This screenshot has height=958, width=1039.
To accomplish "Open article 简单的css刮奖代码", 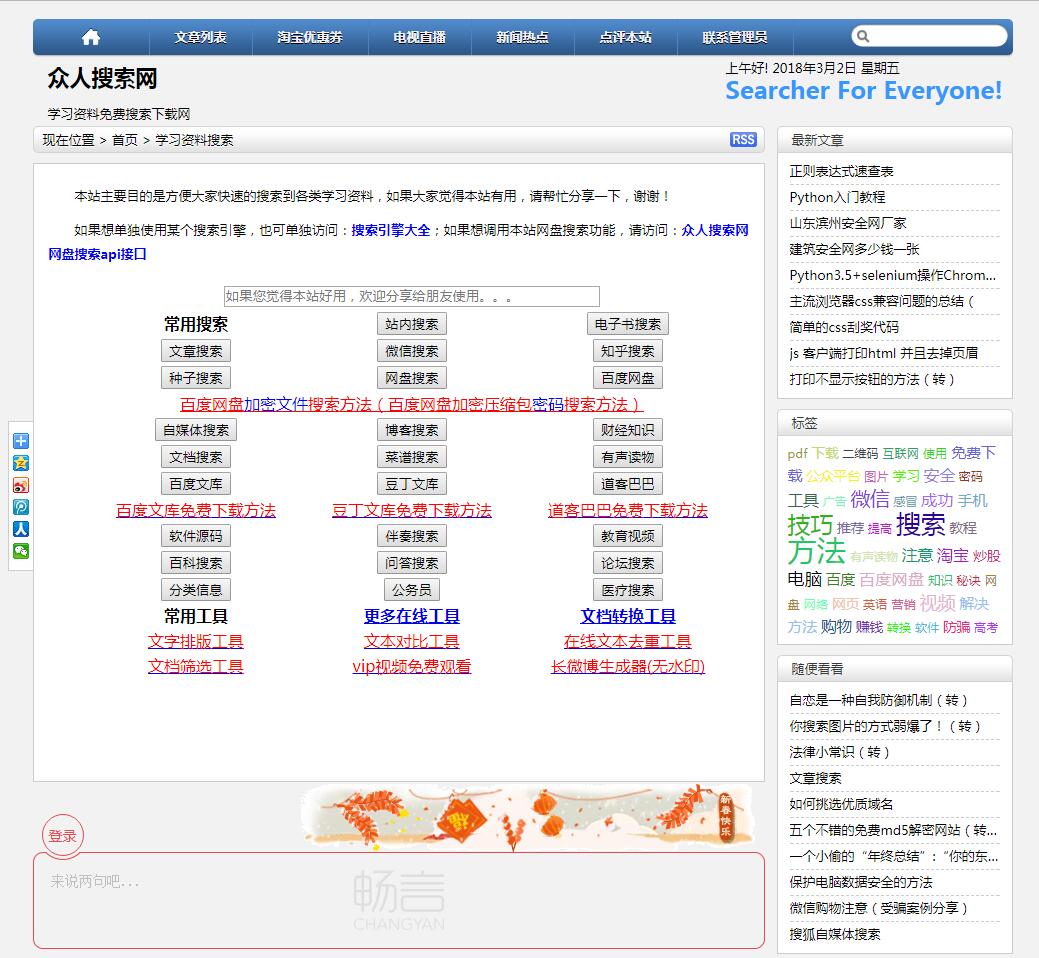I will point(844,327).
